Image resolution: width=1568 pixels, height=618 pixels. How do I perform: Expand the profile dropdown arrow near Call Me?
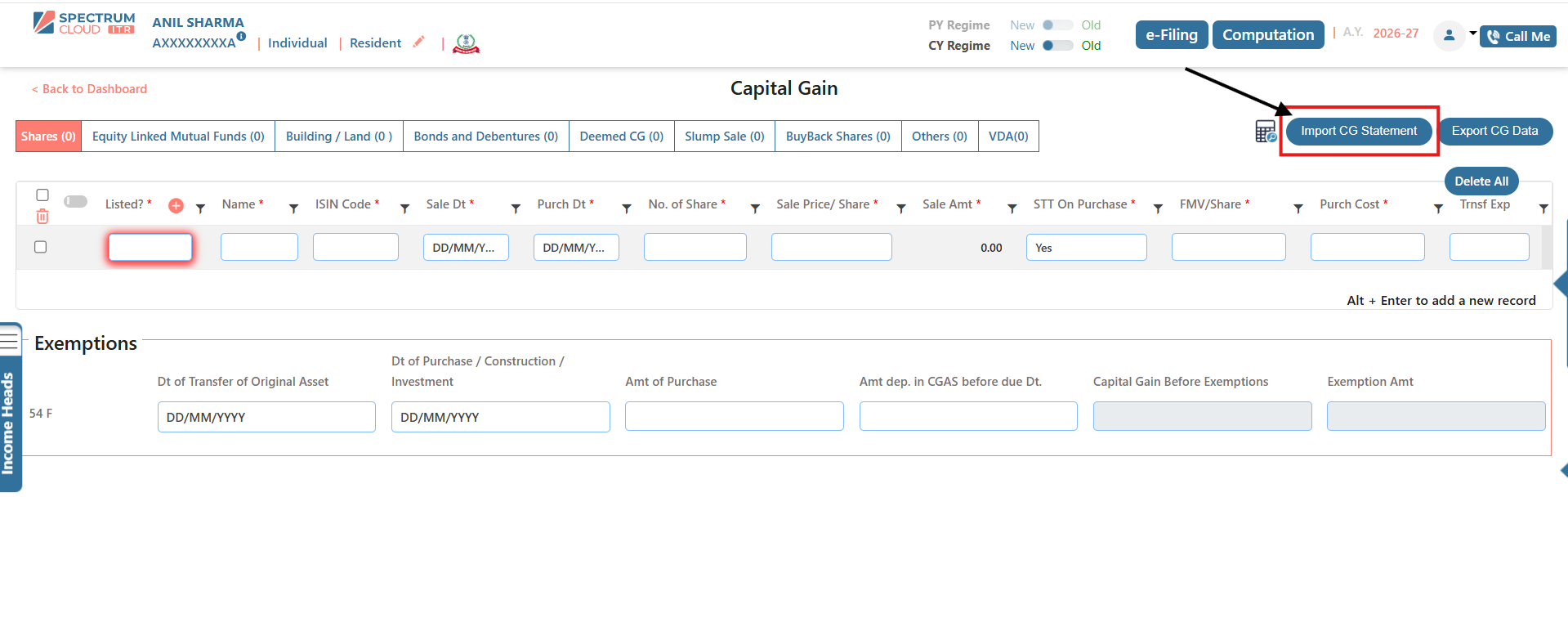click(1472, 34)
